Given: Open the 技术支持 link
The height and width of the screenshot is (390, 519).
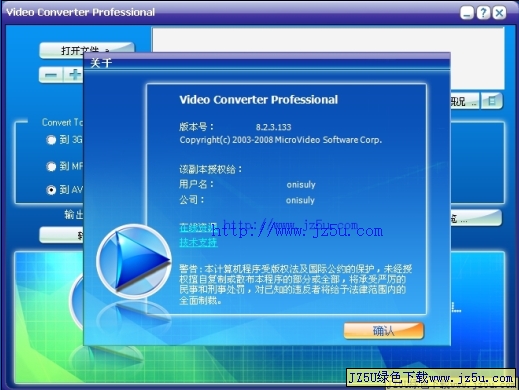Looking at the screenshot, I should point(198,242).
